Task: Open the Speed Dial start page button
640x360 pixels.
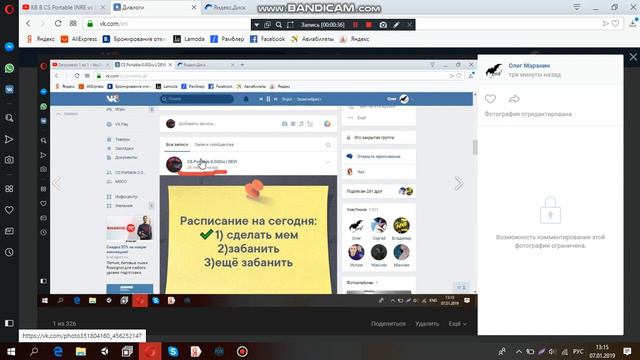Action: 73,24
